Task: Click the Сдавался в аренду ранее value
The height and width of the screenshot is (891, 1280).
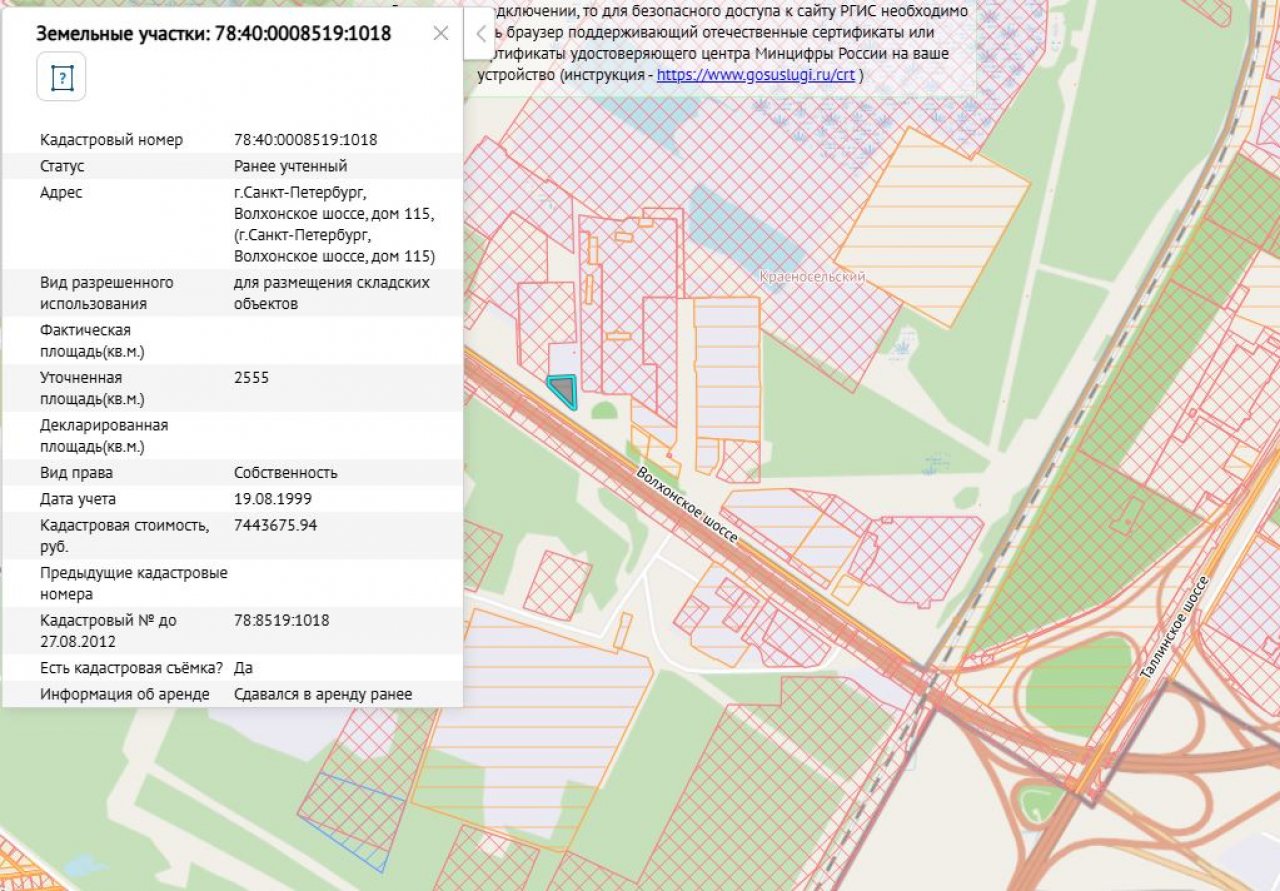Action: tap(322, 694)
